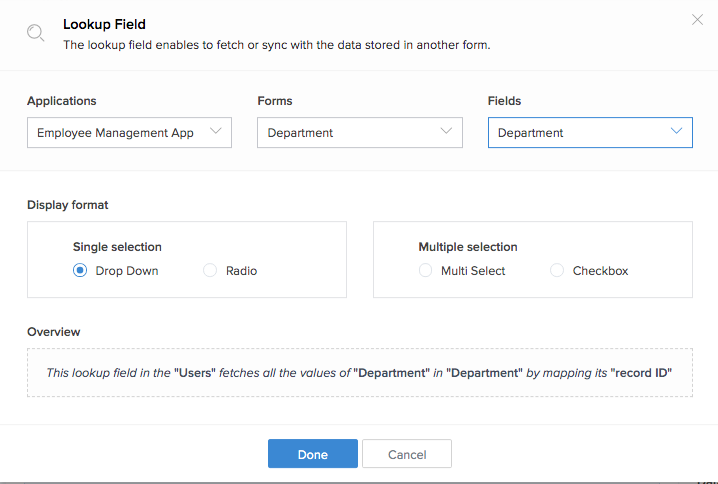Click the Applications dropdown chevron arrow
Screen dimensions: 718x484
coord(216,131)
